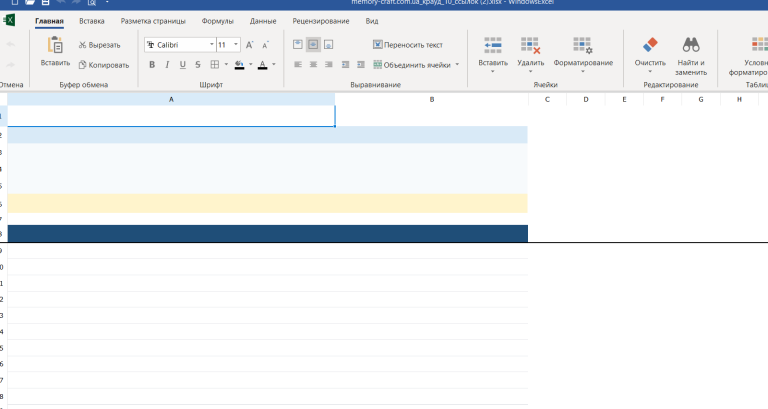Screen dimensions: 768x409
Task: Select column A header
Action: [x=171, y=99]
